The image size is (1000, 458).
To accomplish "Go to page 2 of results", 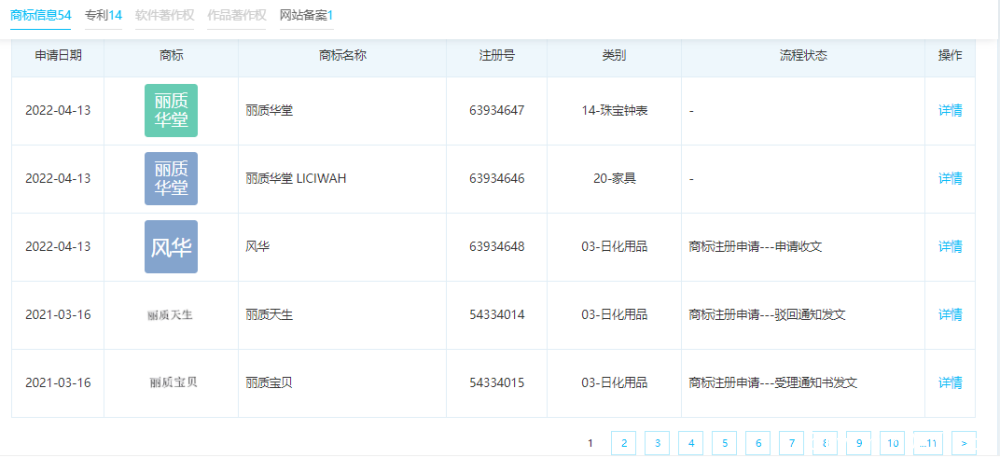I will 624,443.
